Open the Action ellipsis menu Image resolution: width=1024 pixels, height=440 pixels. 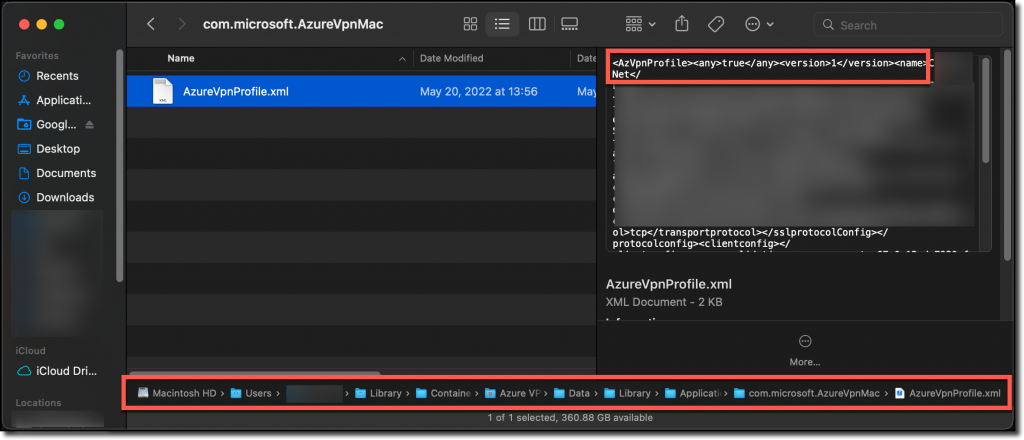pyautogui.click(x=759, y=25)
